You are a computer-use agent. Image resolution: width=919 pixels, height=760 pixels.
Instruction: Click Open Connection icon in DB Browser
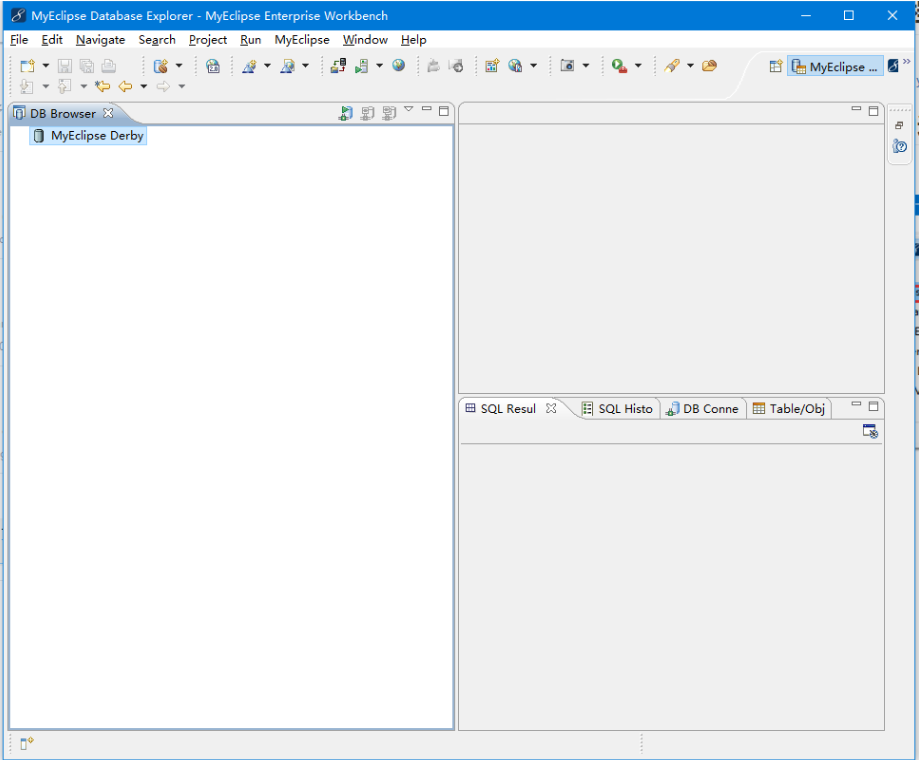click(346, 113)
